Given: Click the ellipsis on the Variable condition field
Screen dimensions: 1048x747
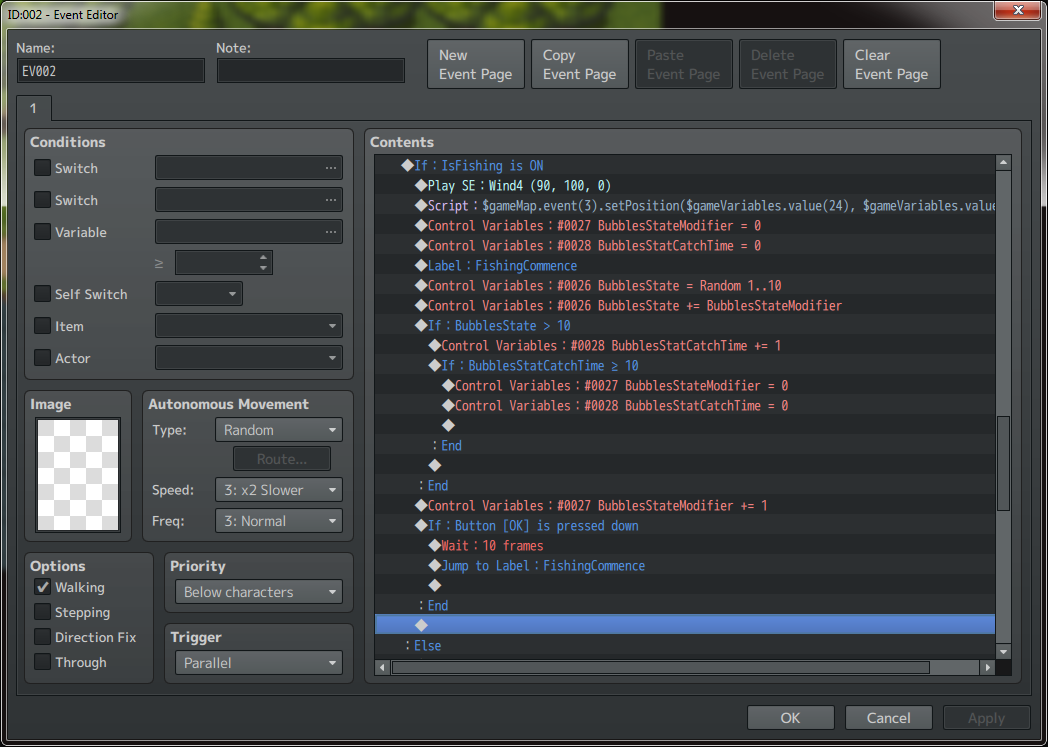Looking at the screenshot, I should tap(330, 232).
